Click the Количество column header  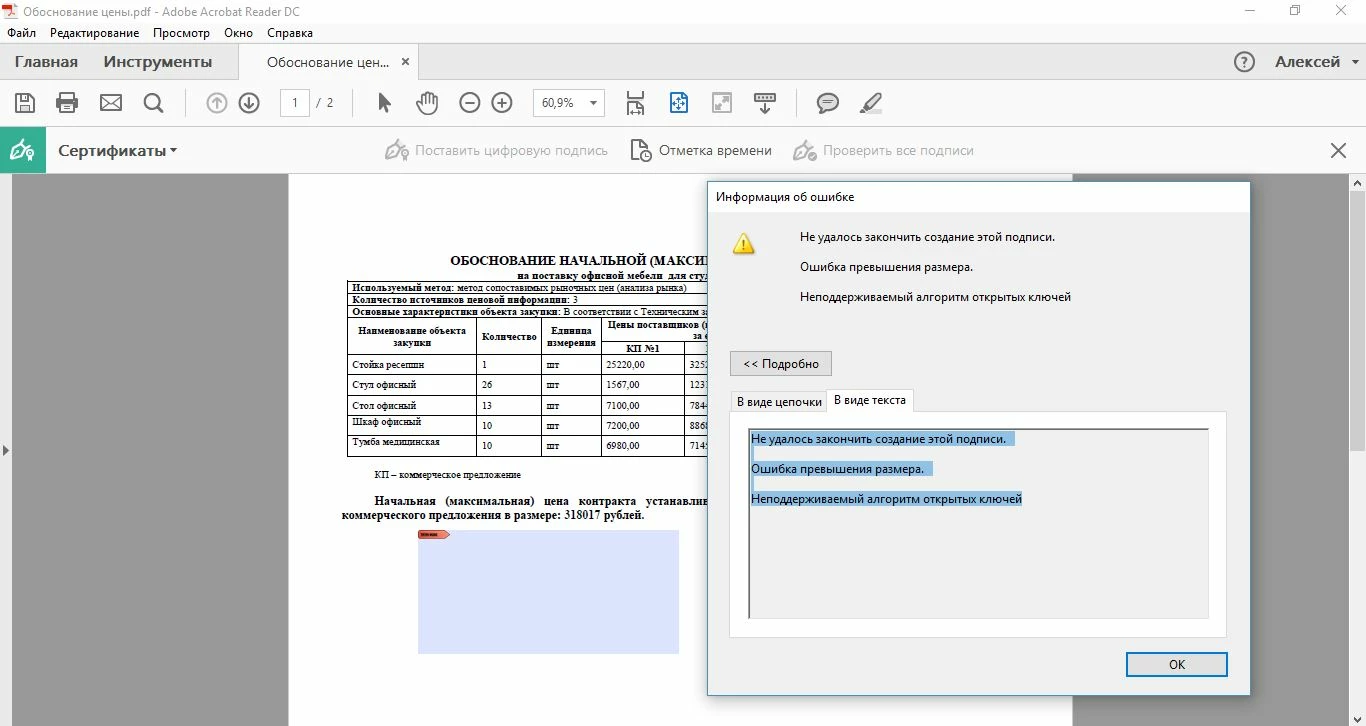[509, 336]
